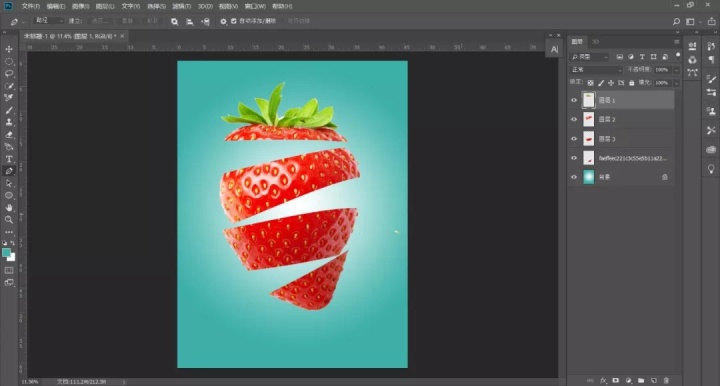This screenshot has width=720, height=386.
Task: Select the Lasso tool
Action: coord(9,73)
